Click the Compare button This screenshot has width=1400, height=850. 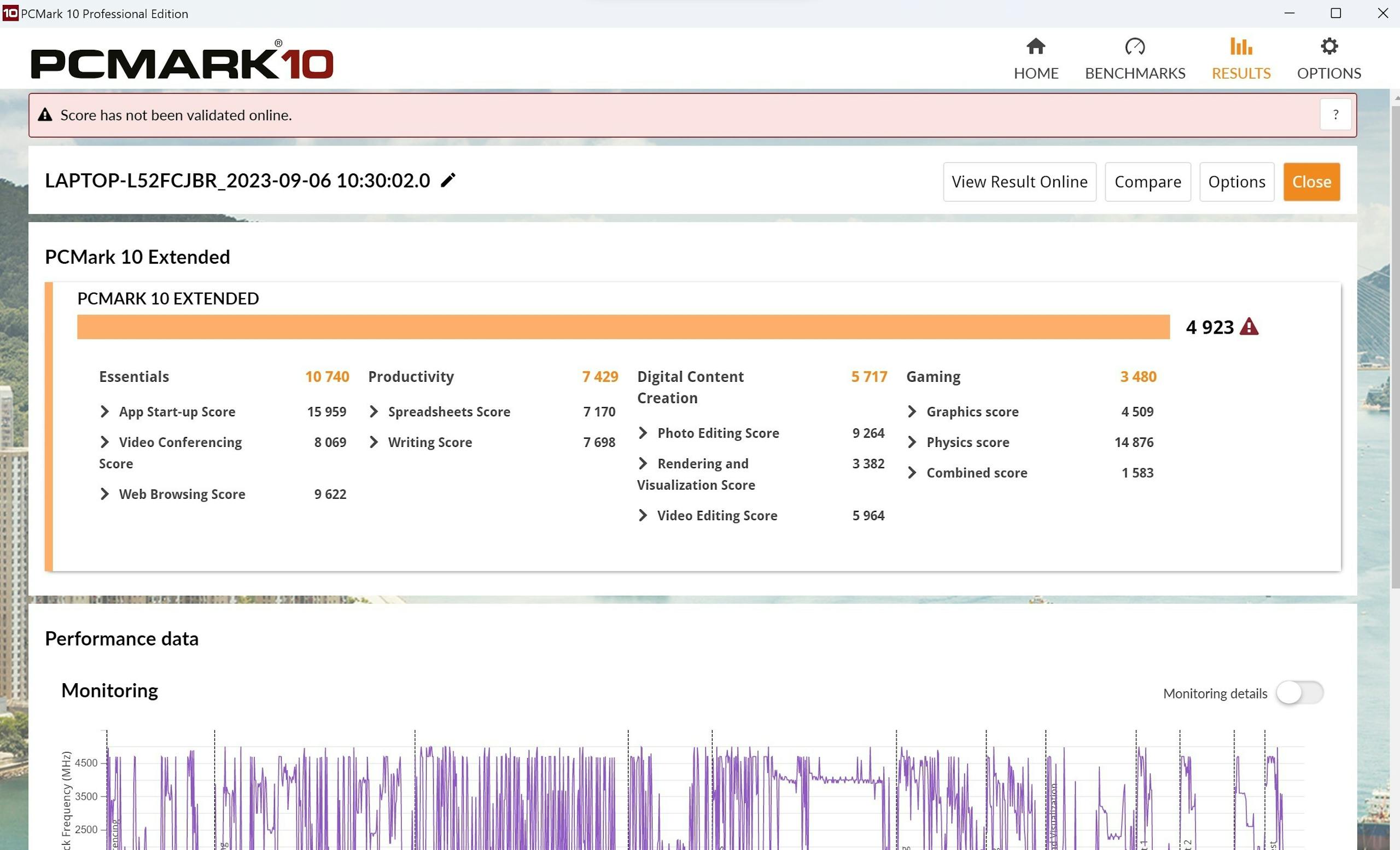pos(1147,182)
